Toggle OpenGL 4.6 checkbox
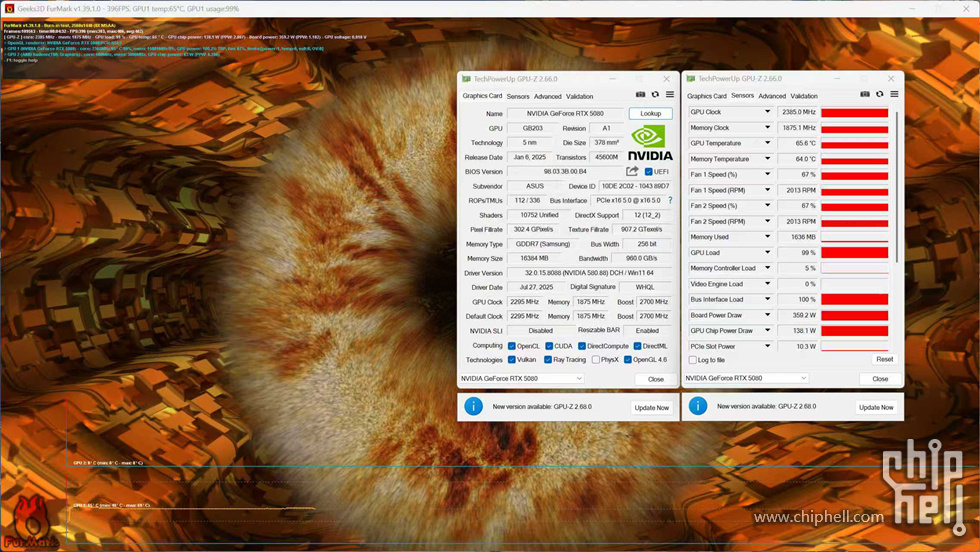This screenshot has height=552, width=980. coord(628,359)
